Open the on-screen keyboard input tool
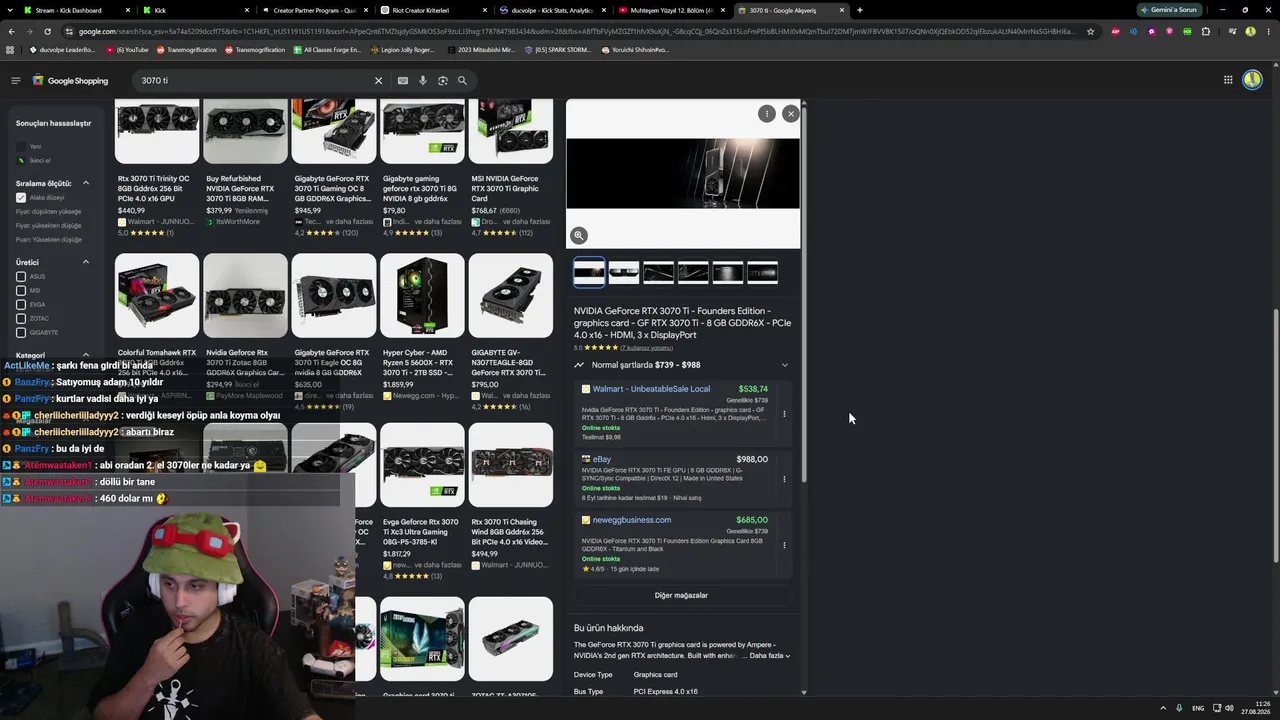1280x720 pixels. pos(403,80)
